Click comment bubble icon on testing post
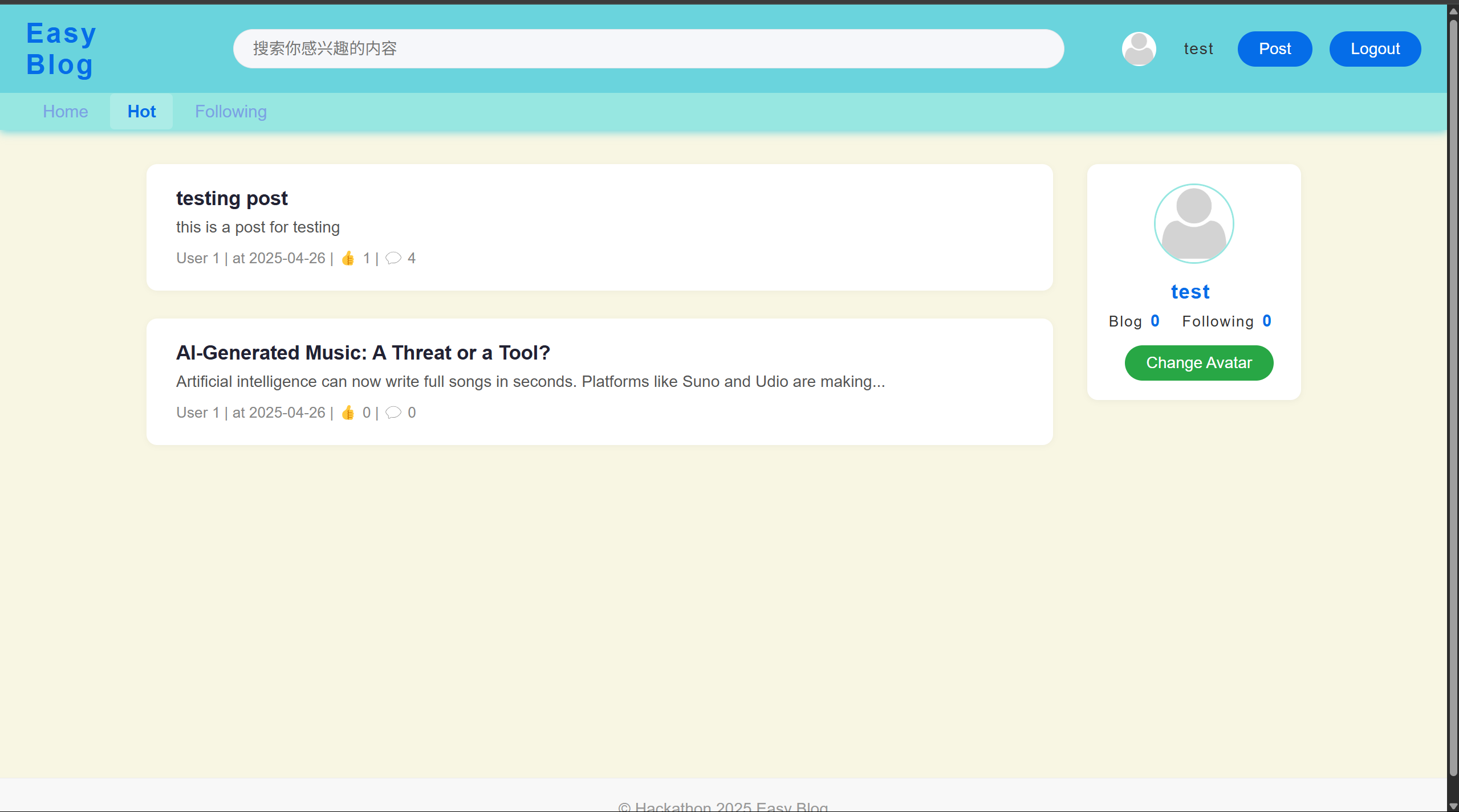 point(393,258)
